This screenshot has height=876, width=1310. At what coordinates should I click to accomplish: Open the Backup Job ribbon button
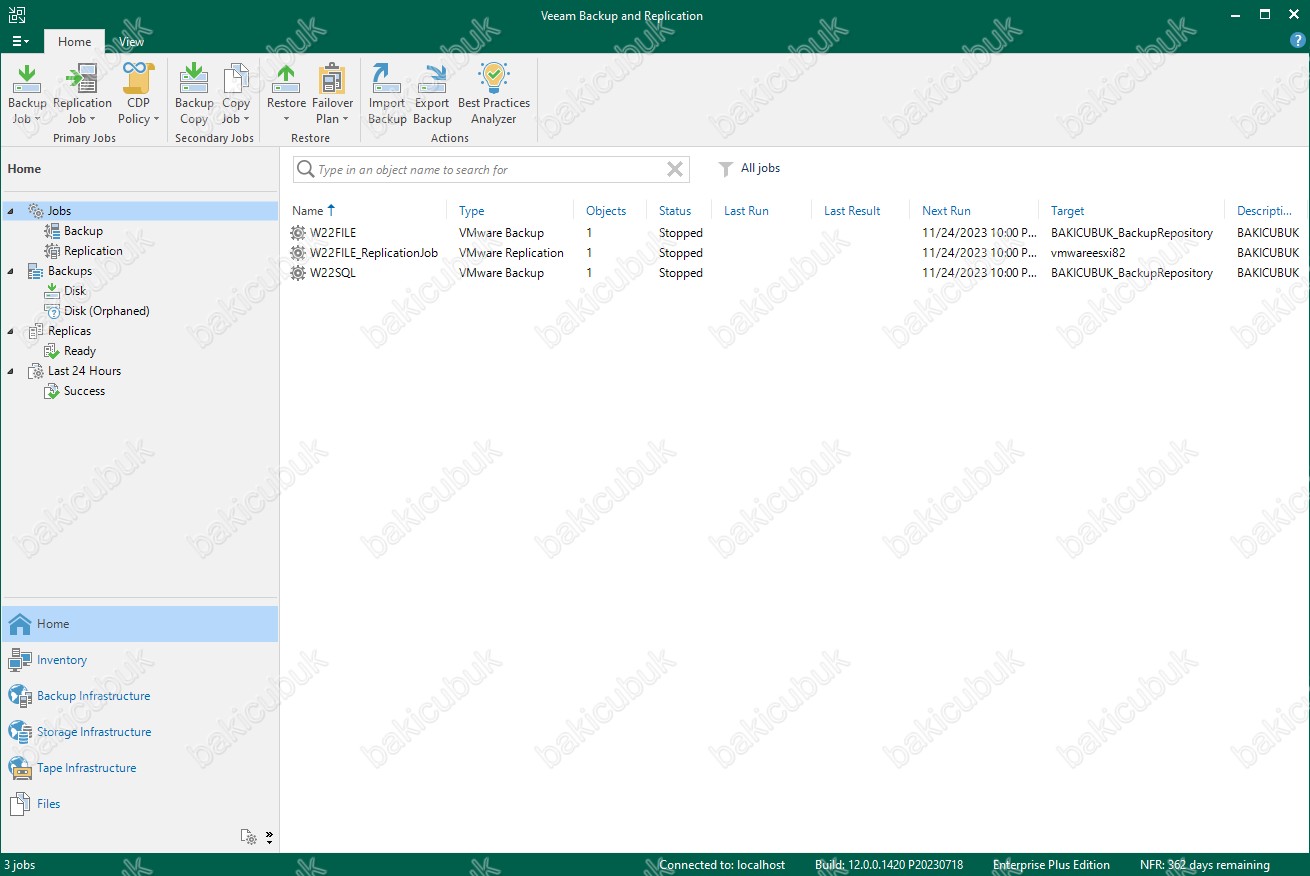point(27,93)
